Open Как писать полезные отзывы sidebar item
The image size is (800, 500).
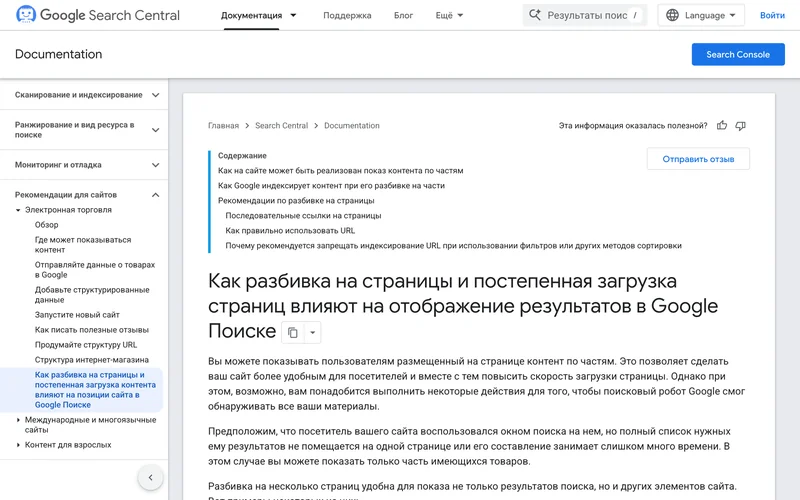click(91, 330)
